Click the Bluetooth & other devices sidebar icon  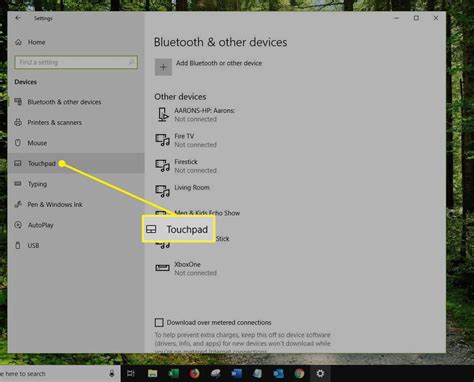coord(18,102)
